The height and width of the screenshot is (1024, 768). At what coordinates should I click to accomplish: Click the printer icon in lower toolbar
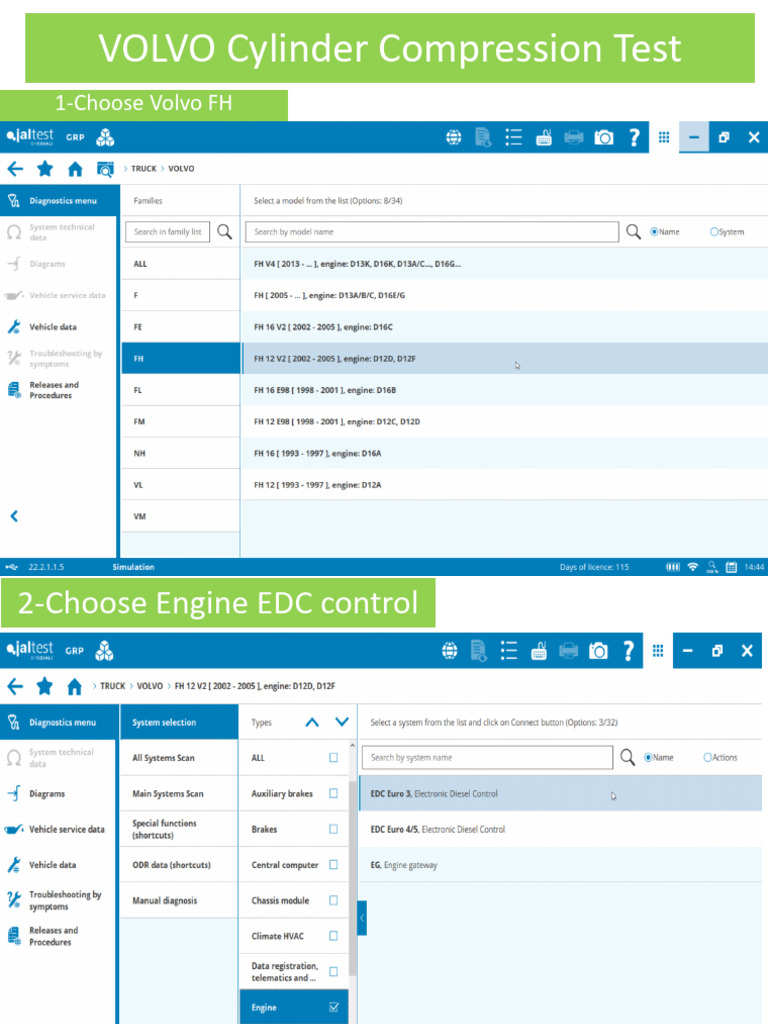coord(568,650)
